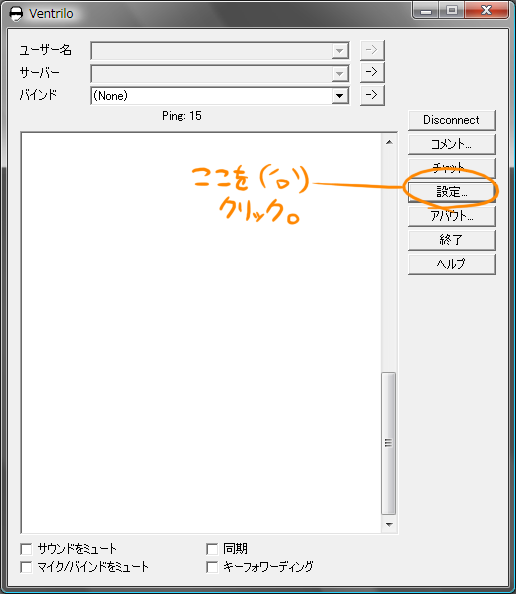Viewport: 516px width, 594px height.
Task: Open the サーバー dropdown list
Action: click(340, 73)
